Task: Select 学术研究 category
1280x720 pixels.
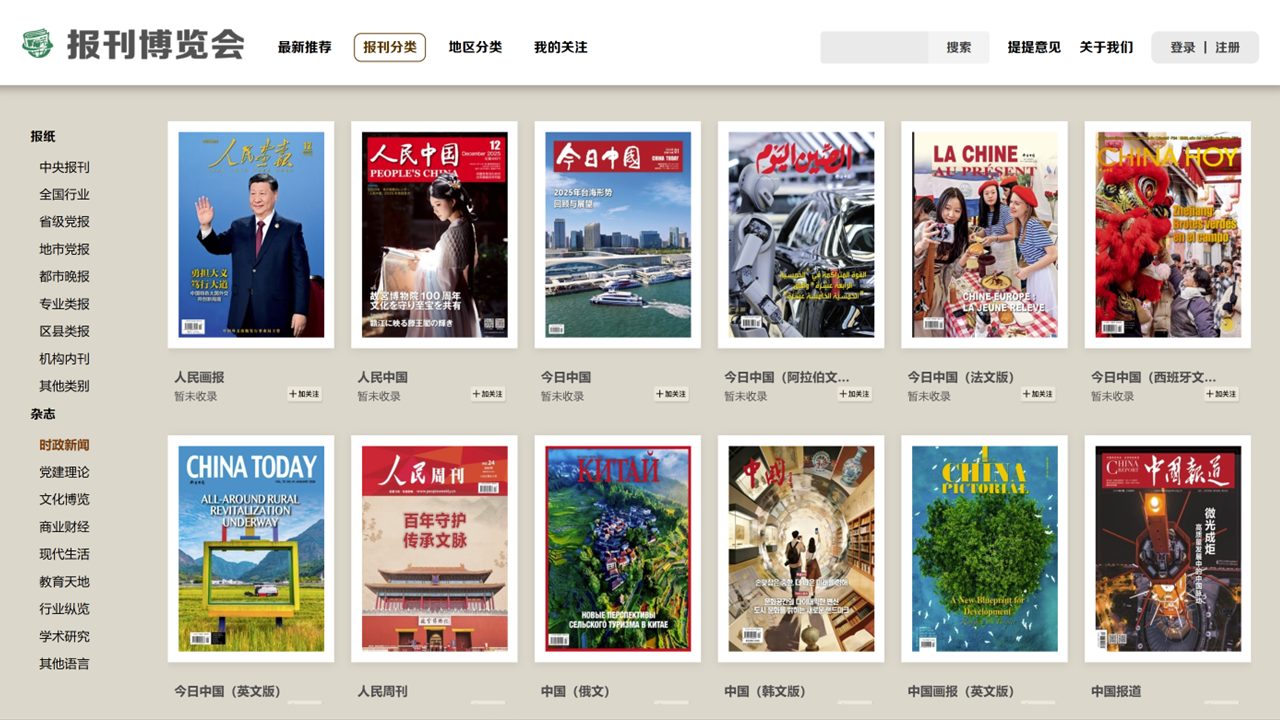Action: pyautogui.click(x=65, y=636)
